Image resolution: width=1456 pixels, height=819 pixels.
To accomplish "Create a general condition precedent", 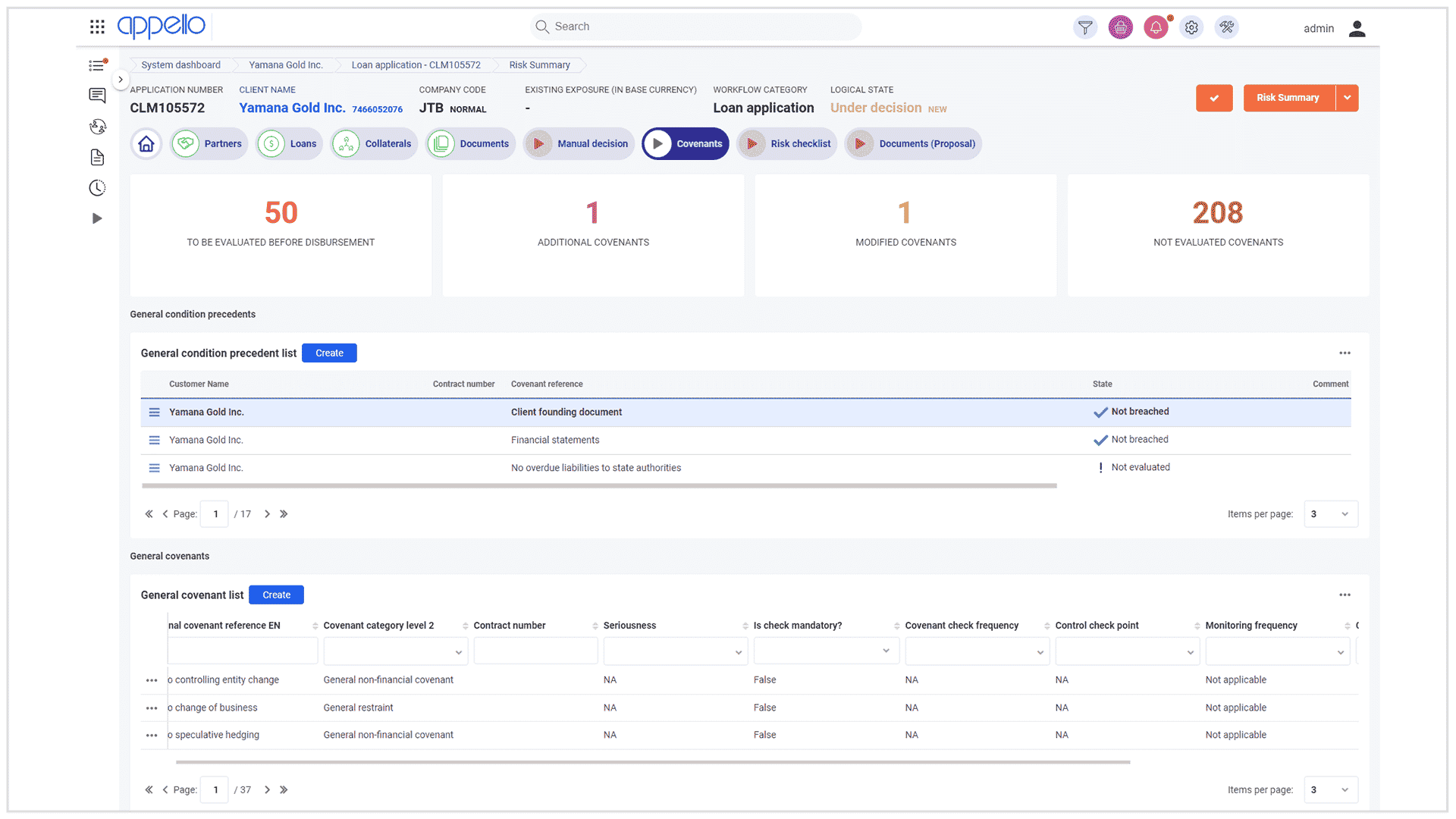I will 329,353.
